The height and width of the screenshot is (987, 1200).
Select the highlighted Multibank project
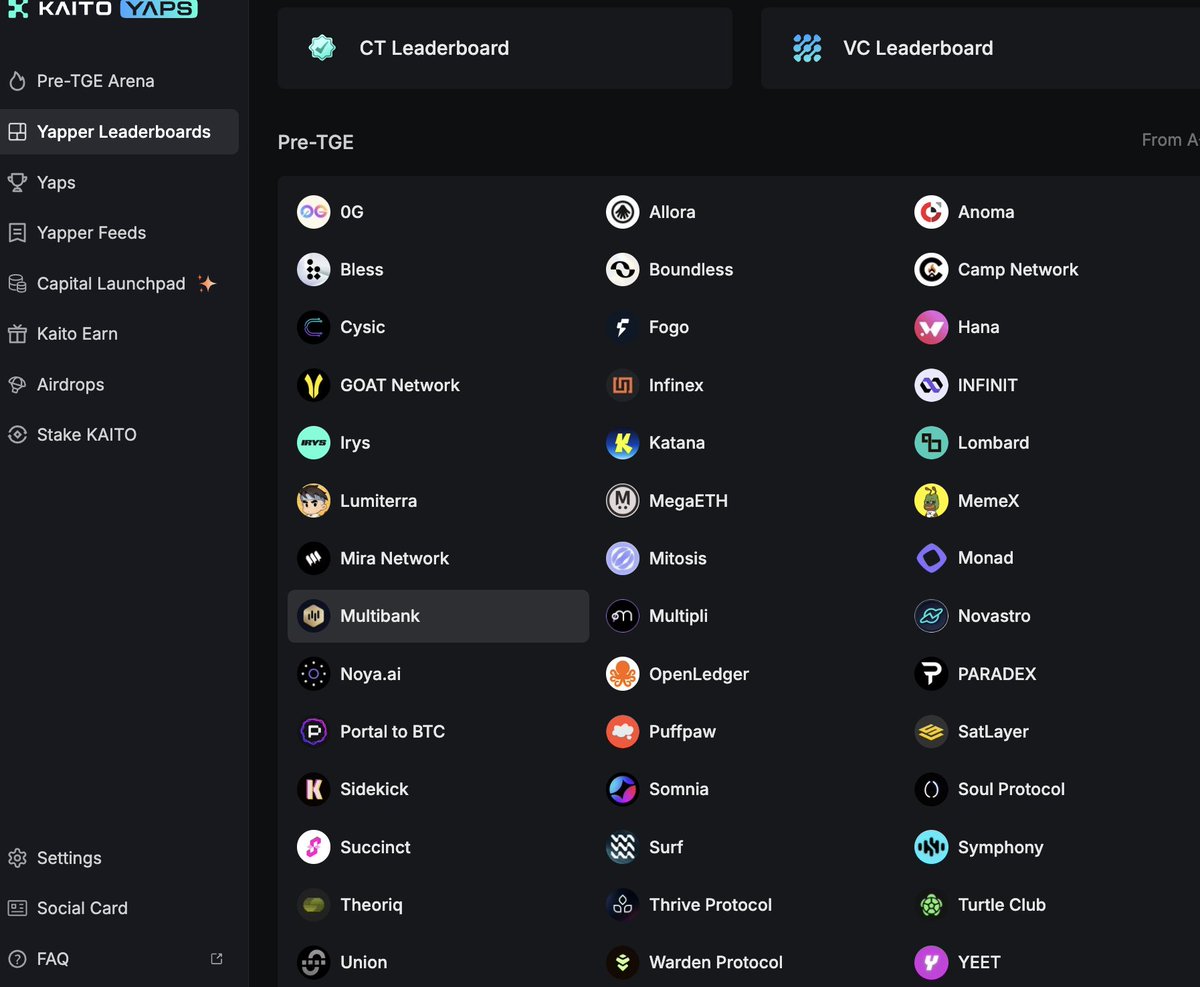tap(438, 616)
